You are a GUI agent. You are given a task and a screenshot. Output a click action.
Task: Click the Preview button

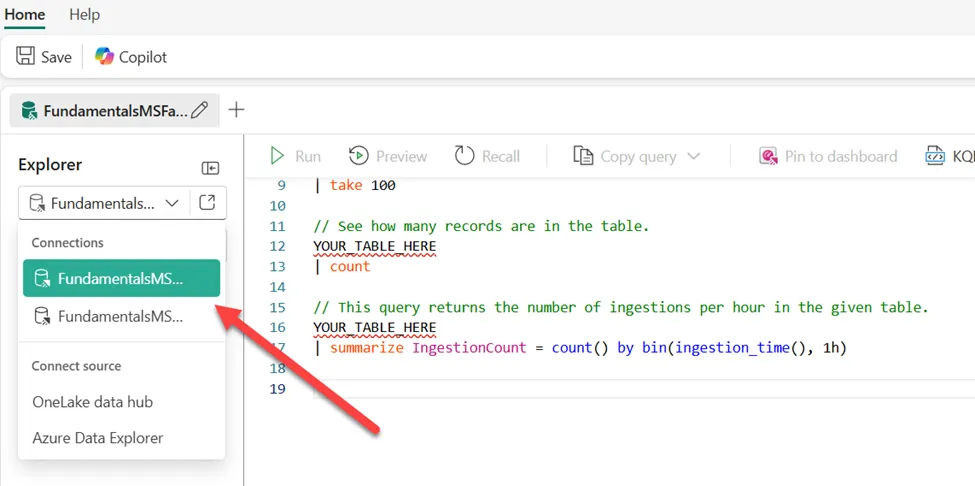point(388,156)
